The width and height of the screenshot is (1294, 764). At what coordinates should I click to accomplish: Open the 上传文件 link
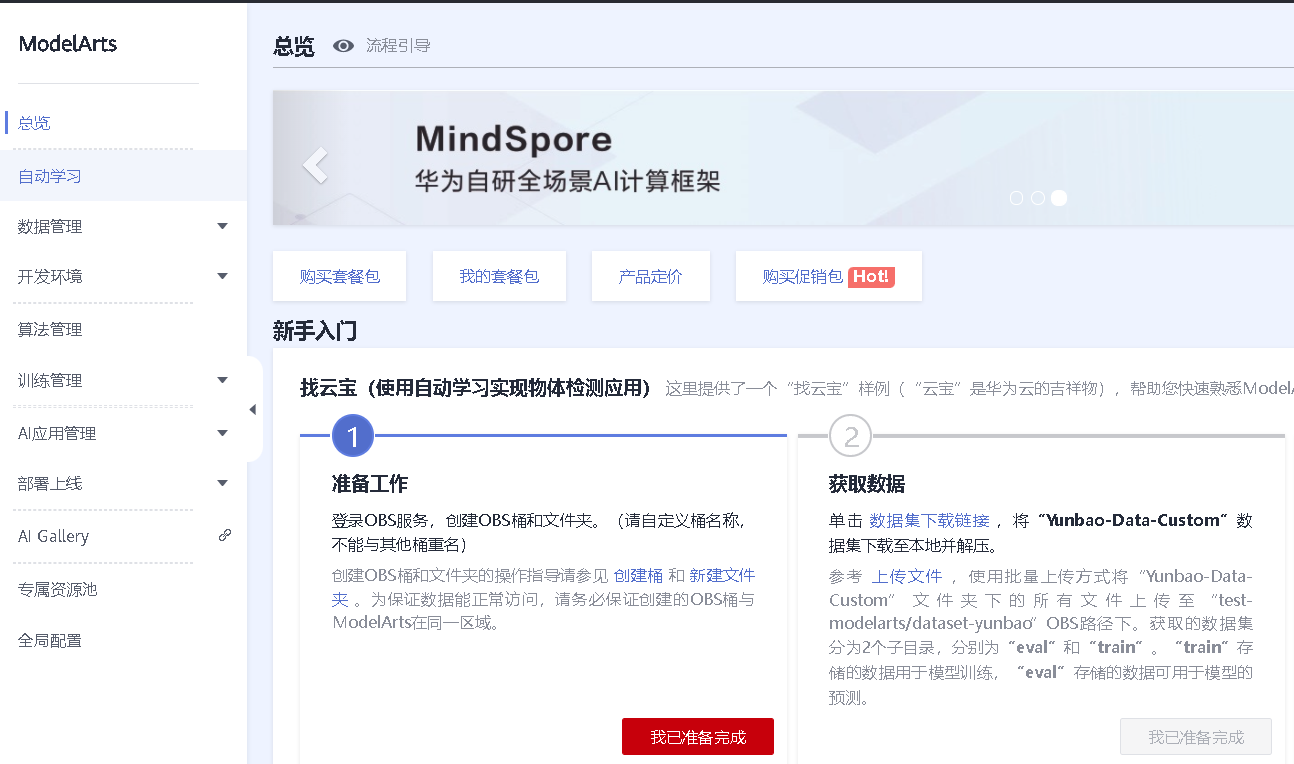(x=907, y=576)
